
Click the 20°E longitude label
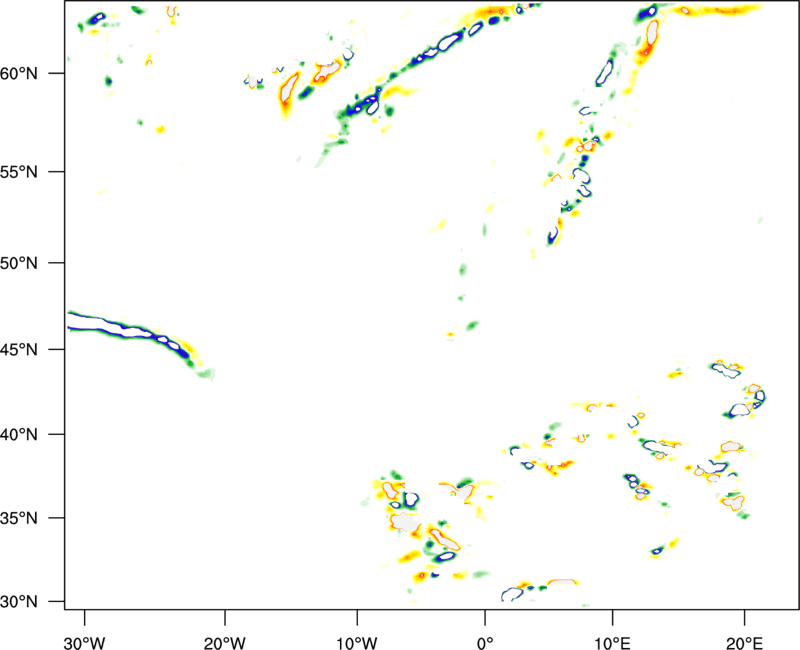pyautogui.click(x=744, y=643)
